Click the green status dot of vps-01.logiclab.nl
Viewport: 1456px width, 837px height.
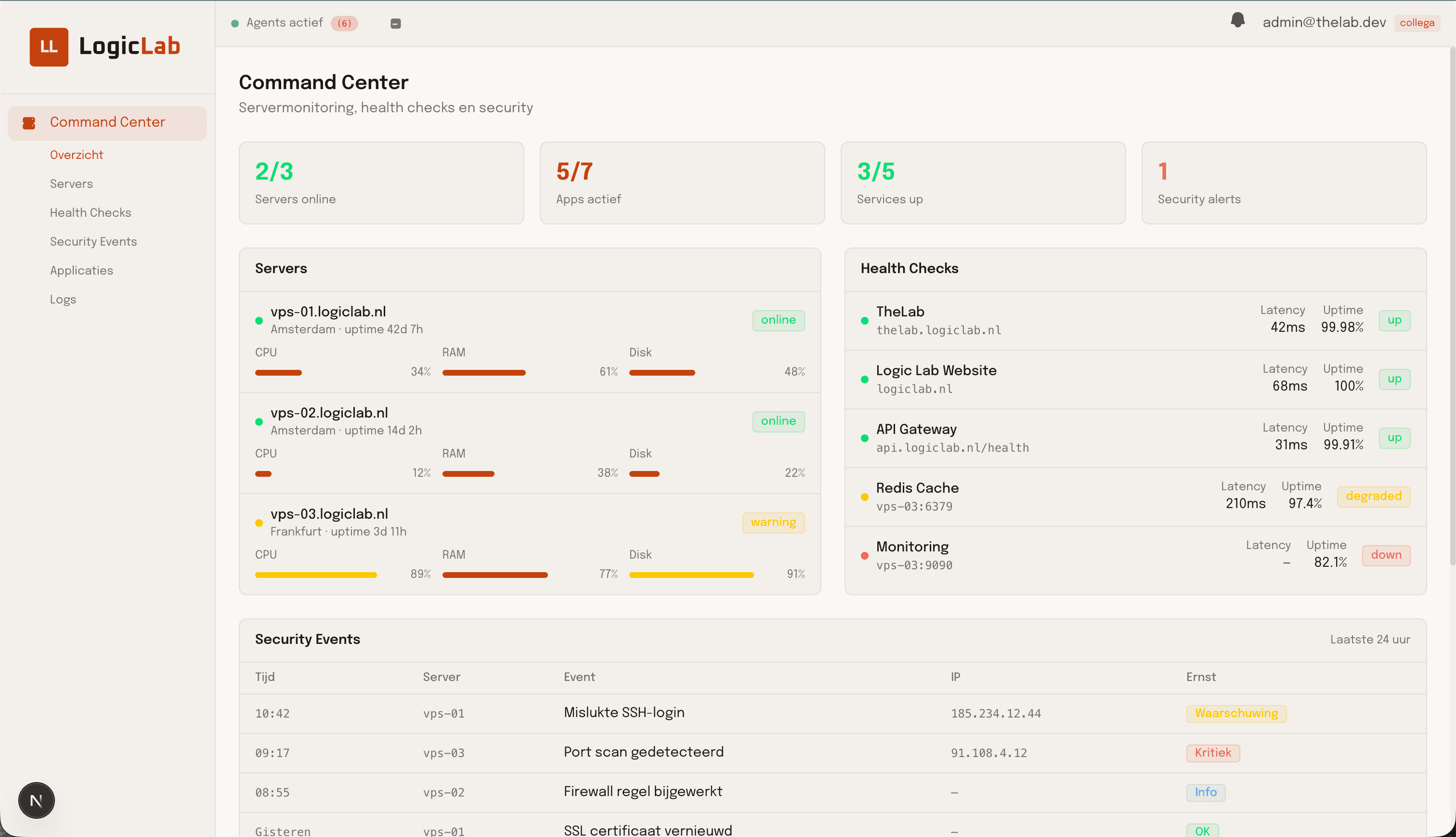pyautogui.click(x=260, y=321)
